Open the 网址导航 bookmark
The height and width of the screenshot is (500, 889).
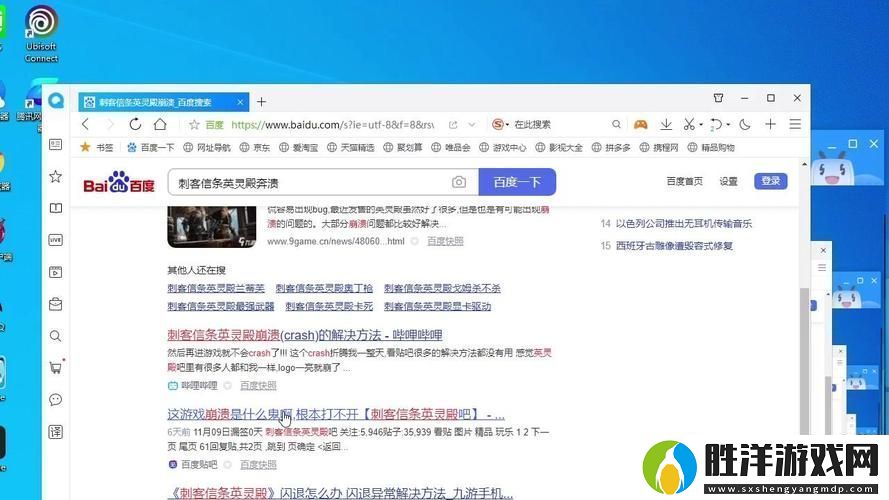207,147
